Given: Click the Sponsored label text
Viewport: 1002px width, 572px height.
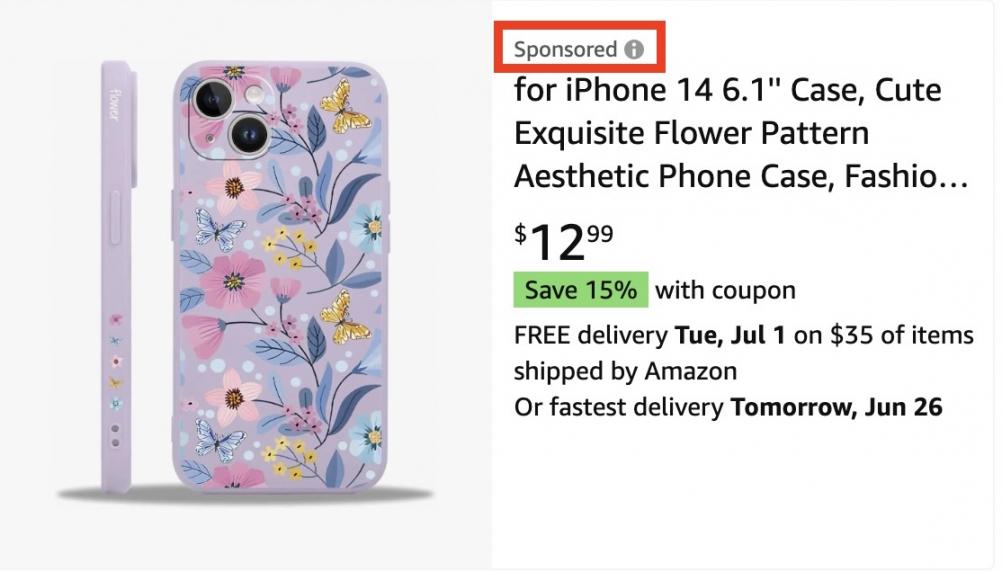Looking at the screenshot, I should [x=565, y=49].
